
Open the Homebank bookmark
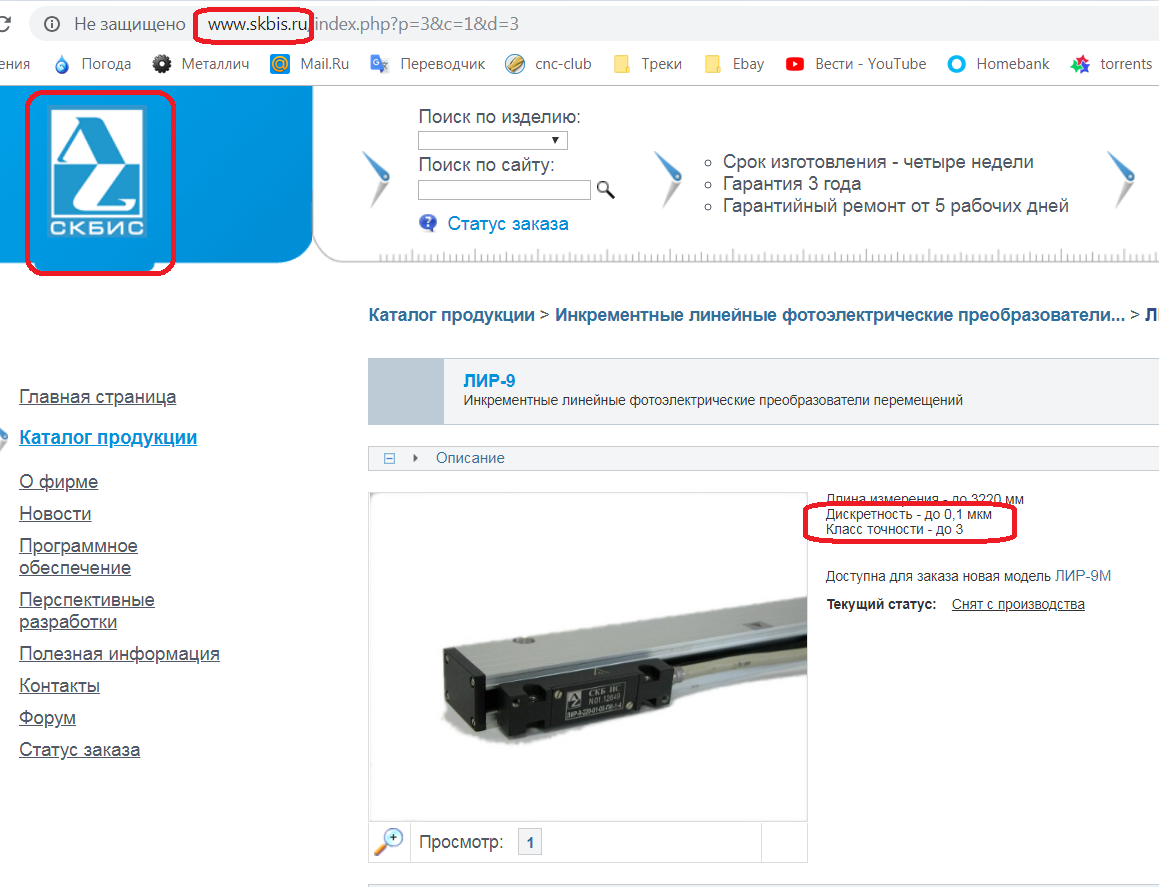998,64
